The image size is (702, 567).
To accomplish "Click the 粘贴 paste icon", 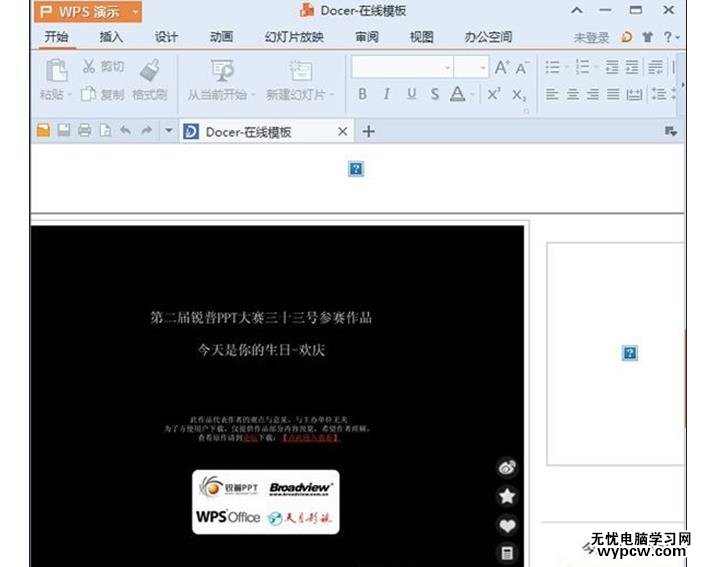I will (56, 71).
